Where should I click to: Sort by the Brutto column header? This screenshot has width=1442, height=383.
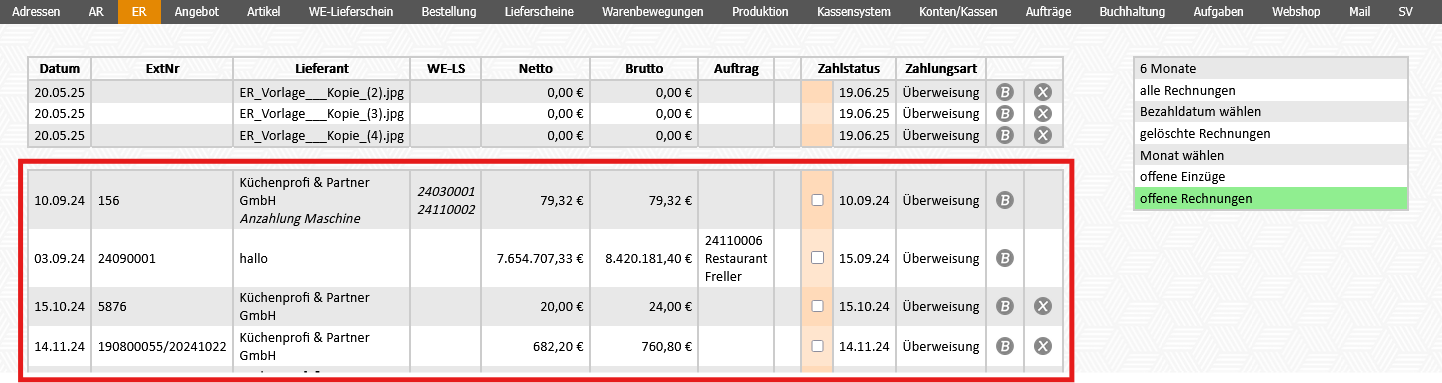tap(644, 69)
